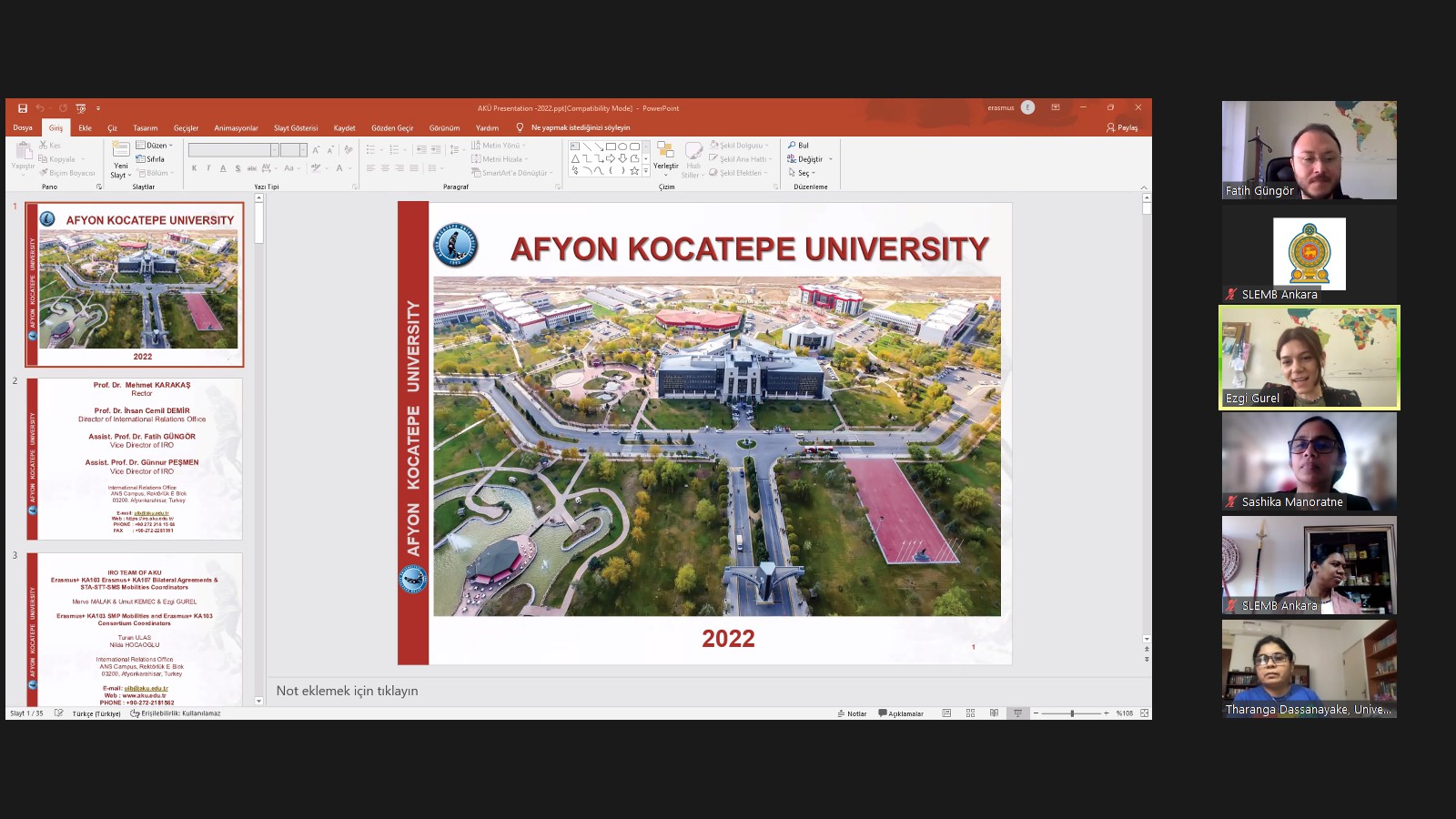This screenshot has height=819, width=1456.
Task: Toggle italic (T) formatting
Action: 208,168
